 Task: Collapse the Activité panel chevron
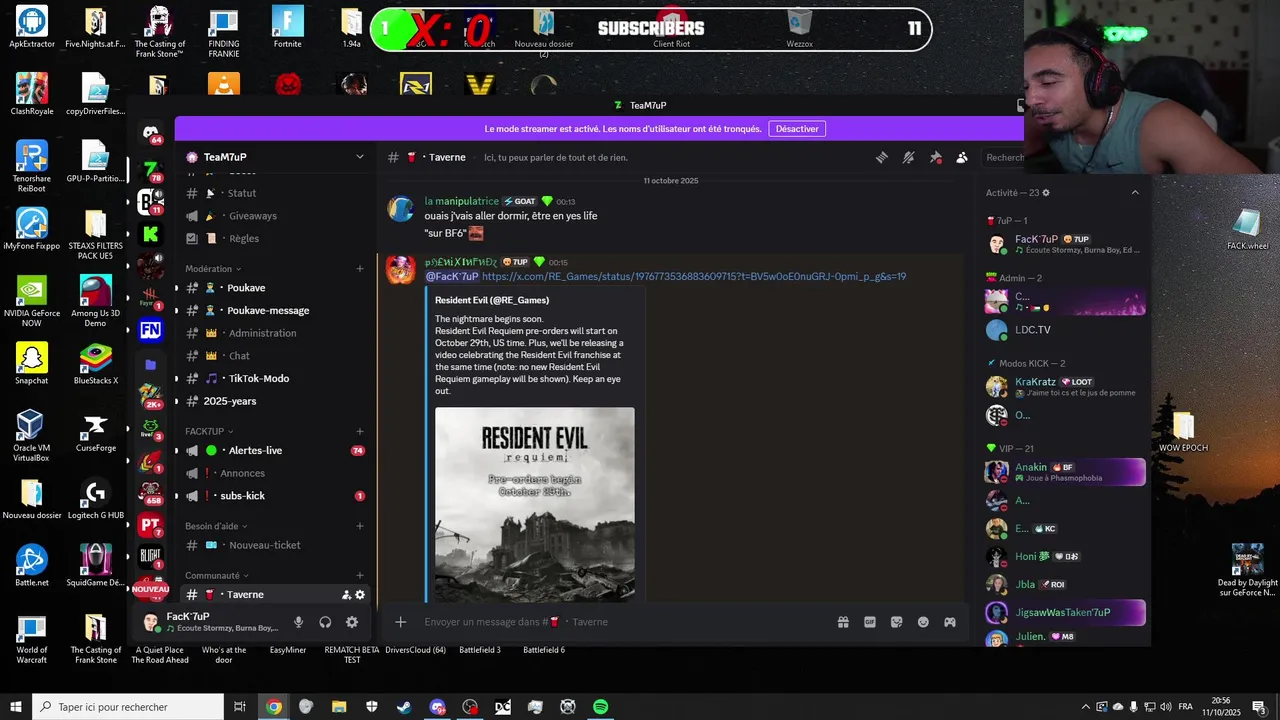pyautogui.click(x=1135, y=193)
